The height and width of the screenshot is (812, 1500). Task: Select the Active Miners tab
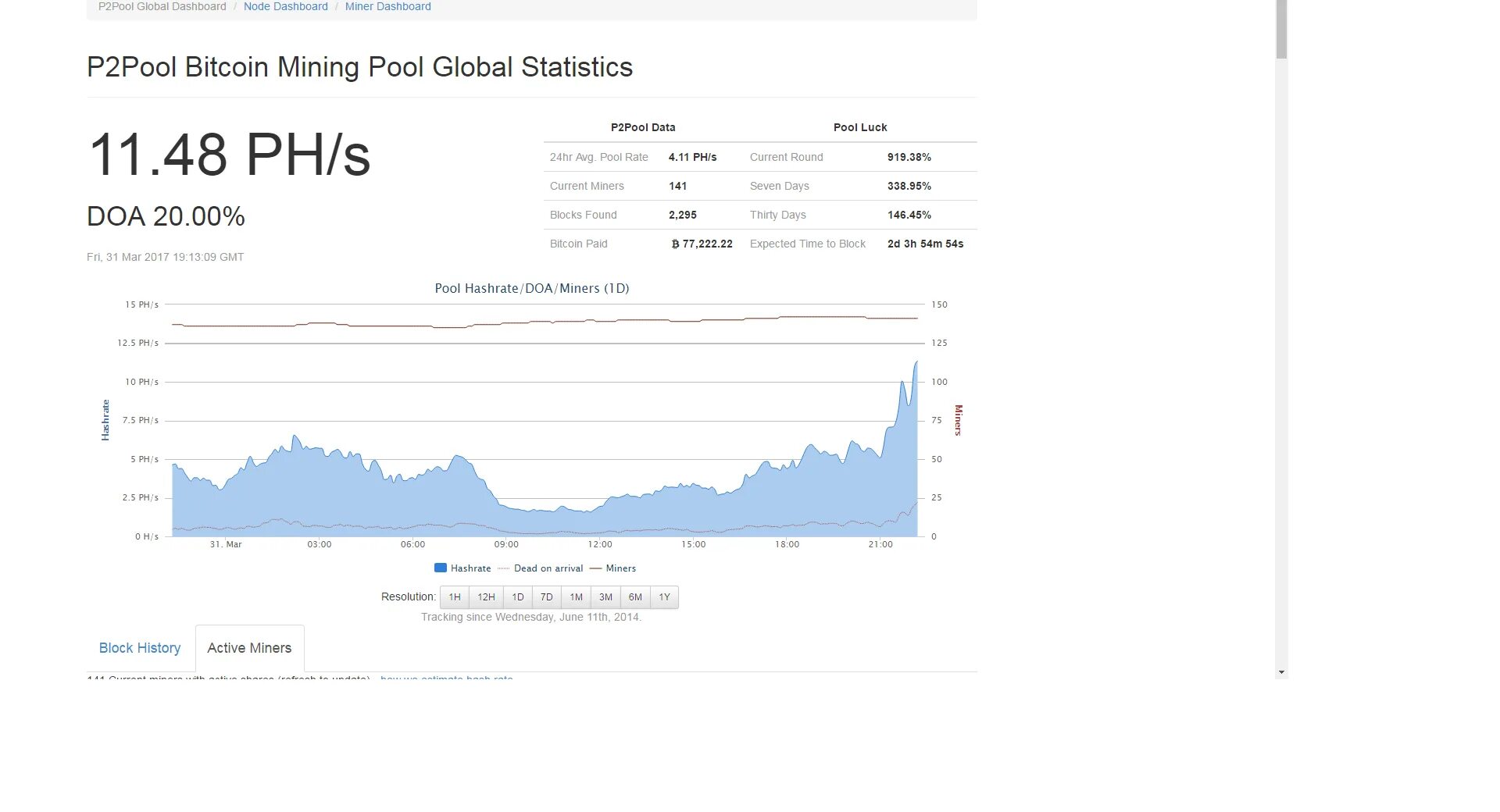click(249, 648)
